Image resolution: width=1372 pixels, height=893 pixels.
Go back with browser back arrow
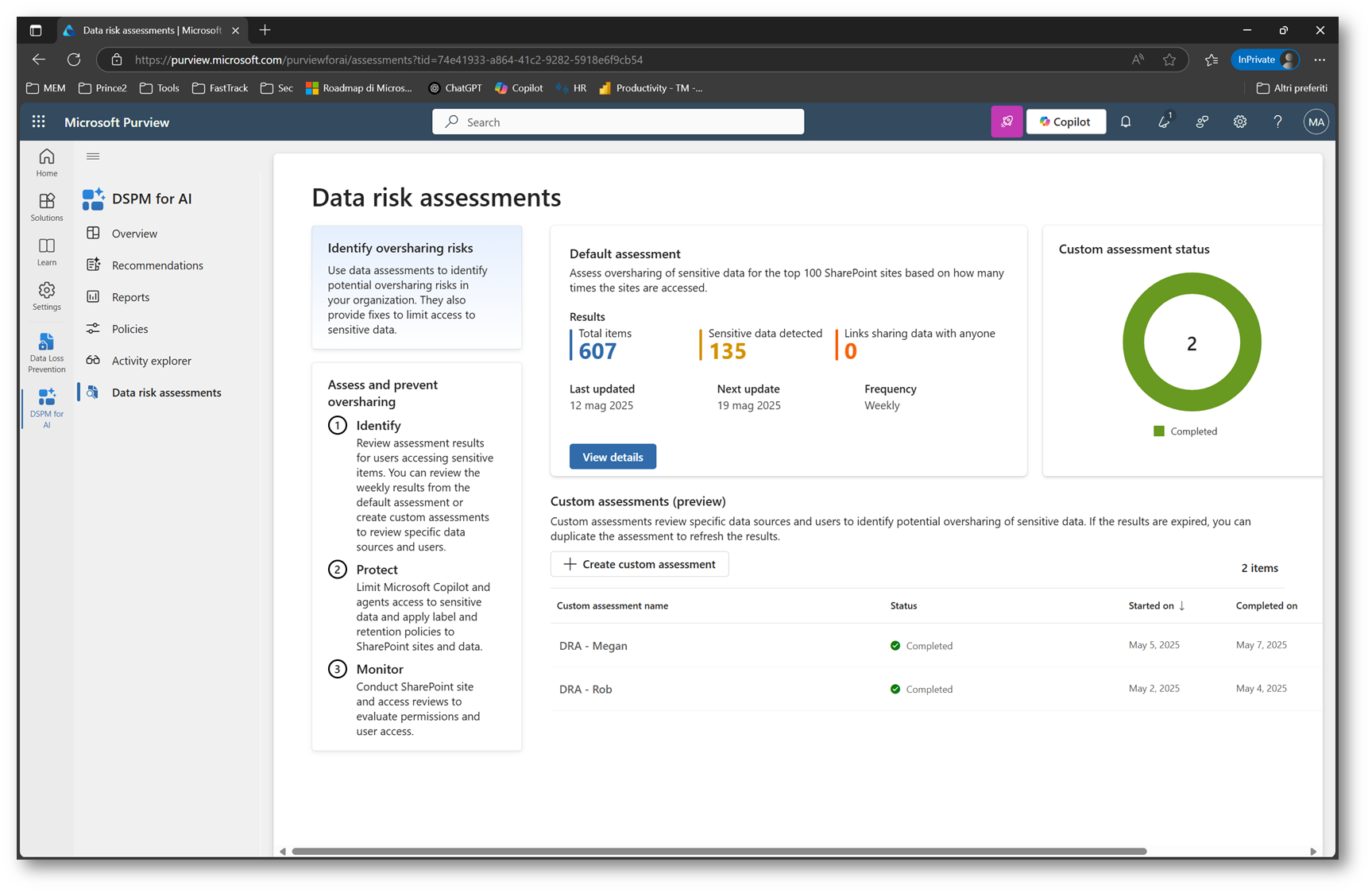tap(39, 60)
